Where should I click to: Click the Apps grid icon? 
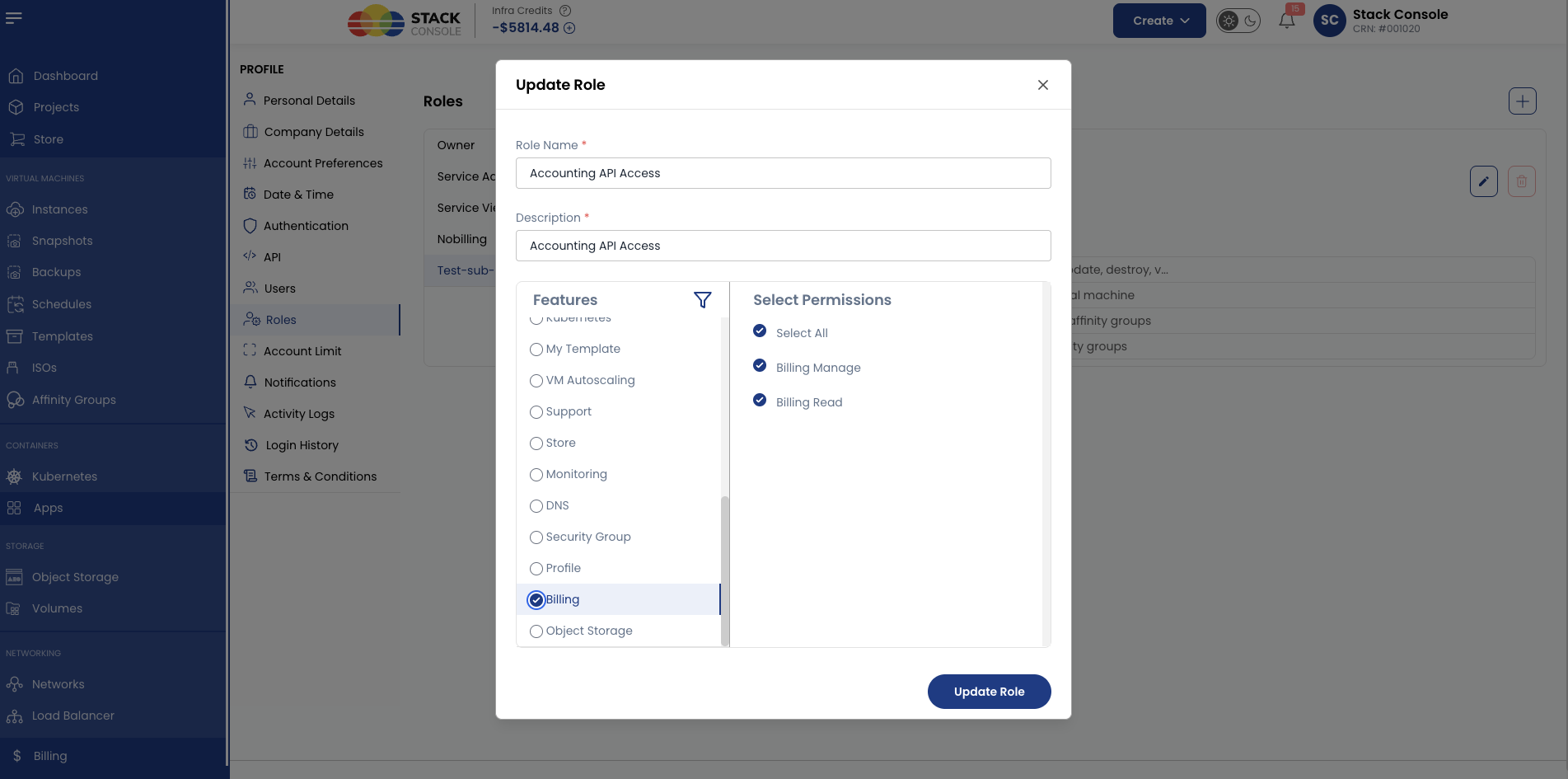click(14, 508)
